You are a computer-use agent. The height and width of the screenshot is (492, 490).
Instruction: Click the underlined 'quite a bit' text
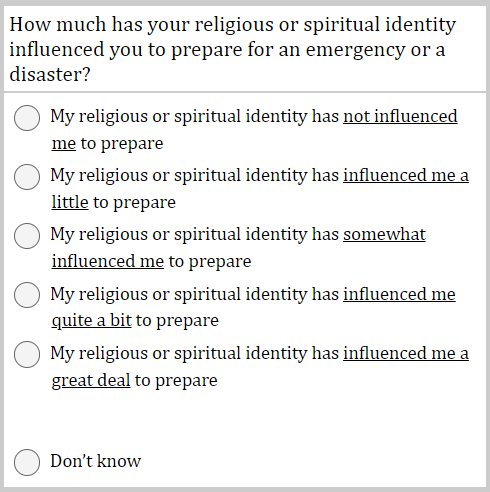(x=92, y=321)
